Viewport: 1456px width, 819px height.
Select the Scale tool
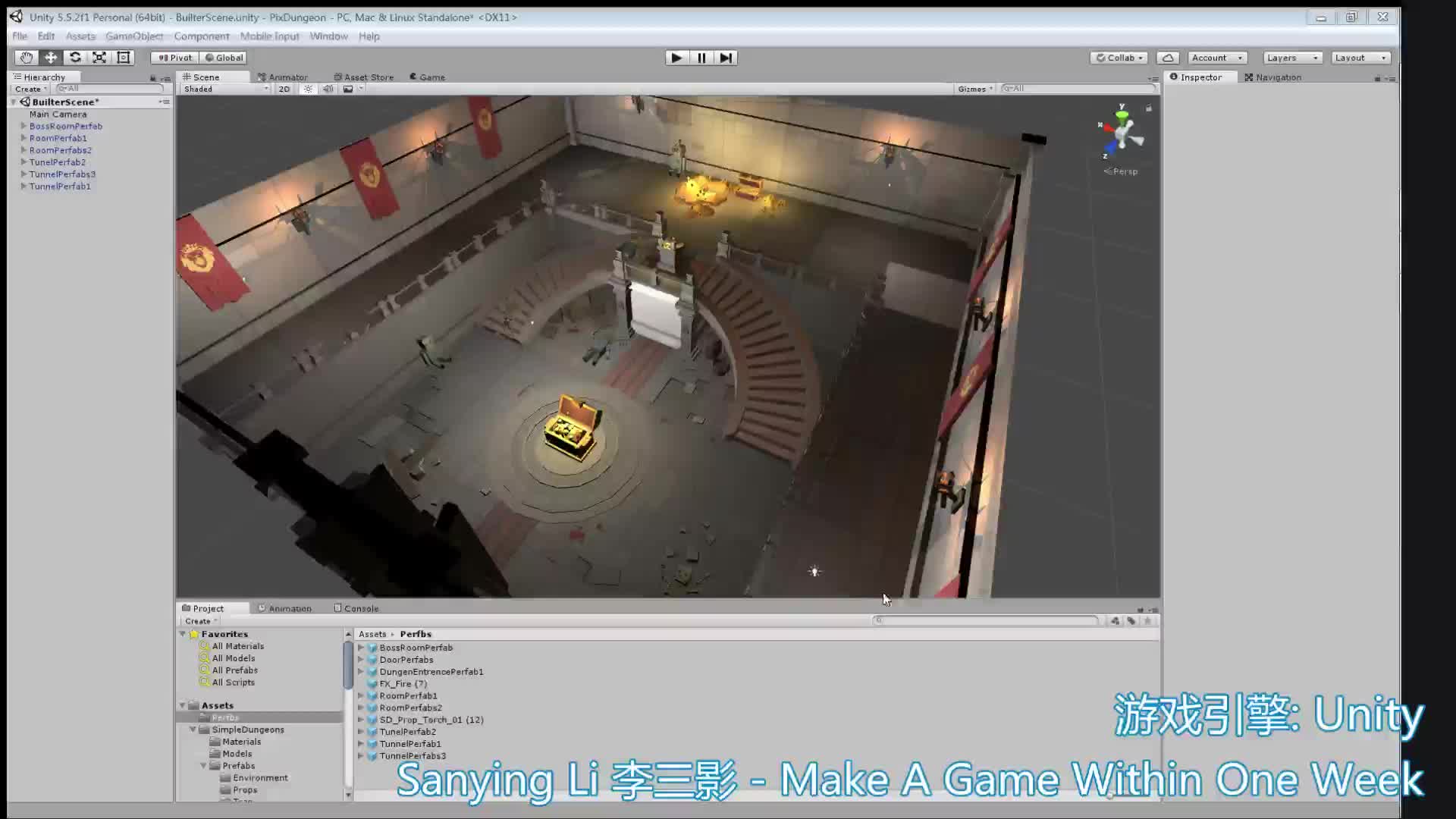click(99, 57)
